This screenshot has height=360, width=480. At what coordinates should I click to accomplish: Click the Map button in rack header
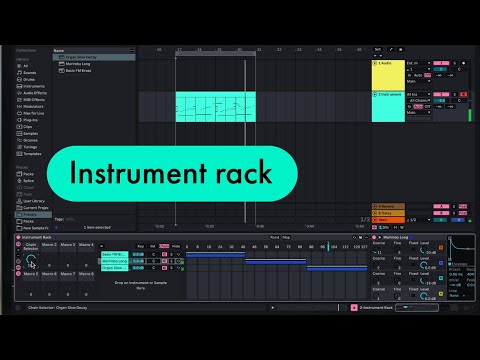(x=286, y=237)
